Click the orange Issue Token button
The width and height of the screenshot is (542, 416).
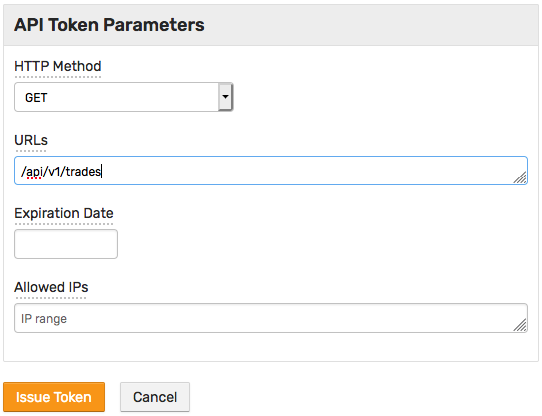[x=54, y=397]
